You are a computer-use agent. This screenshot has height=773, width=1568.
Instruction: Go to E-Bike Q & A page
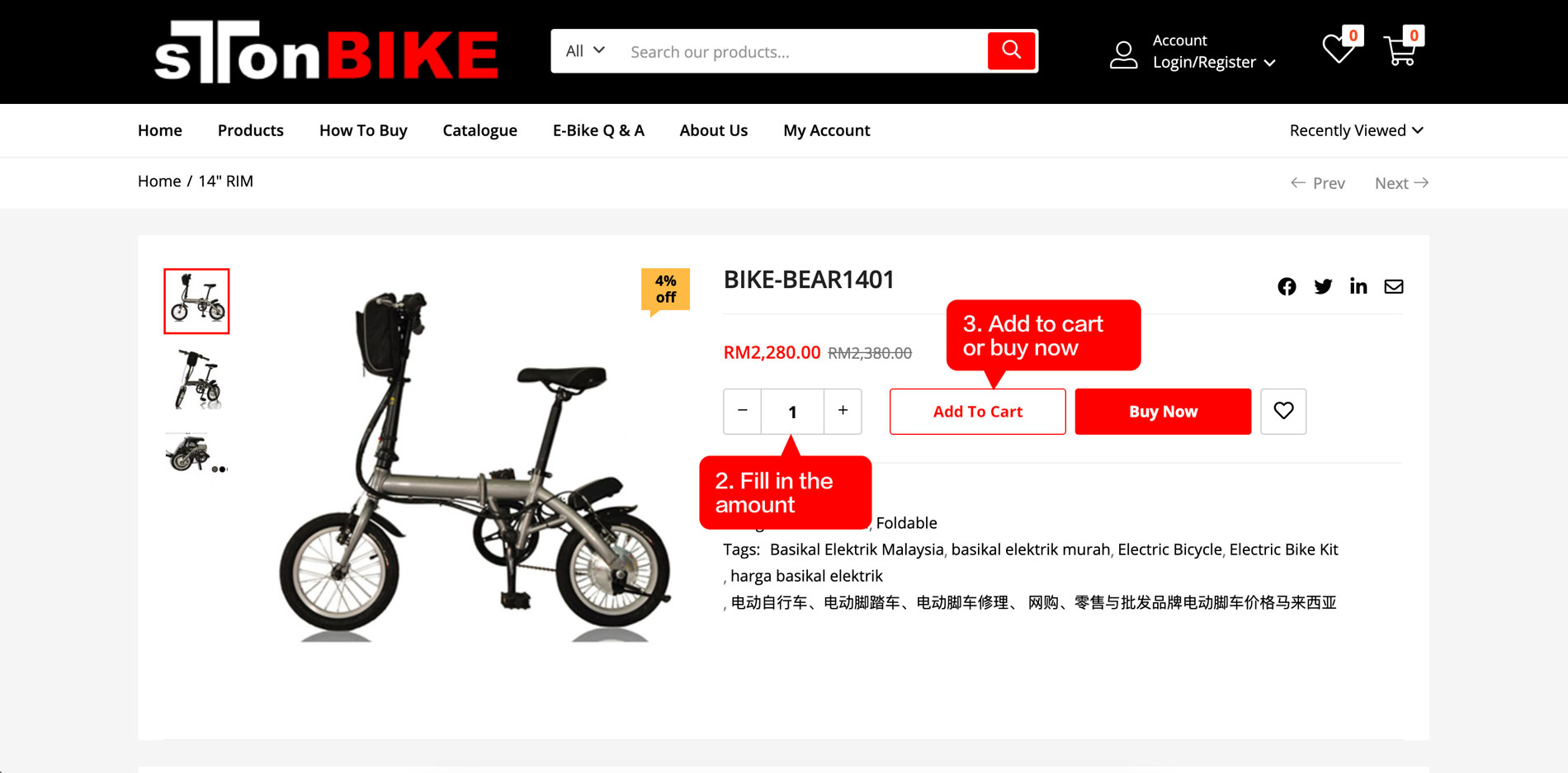point(598,130)
